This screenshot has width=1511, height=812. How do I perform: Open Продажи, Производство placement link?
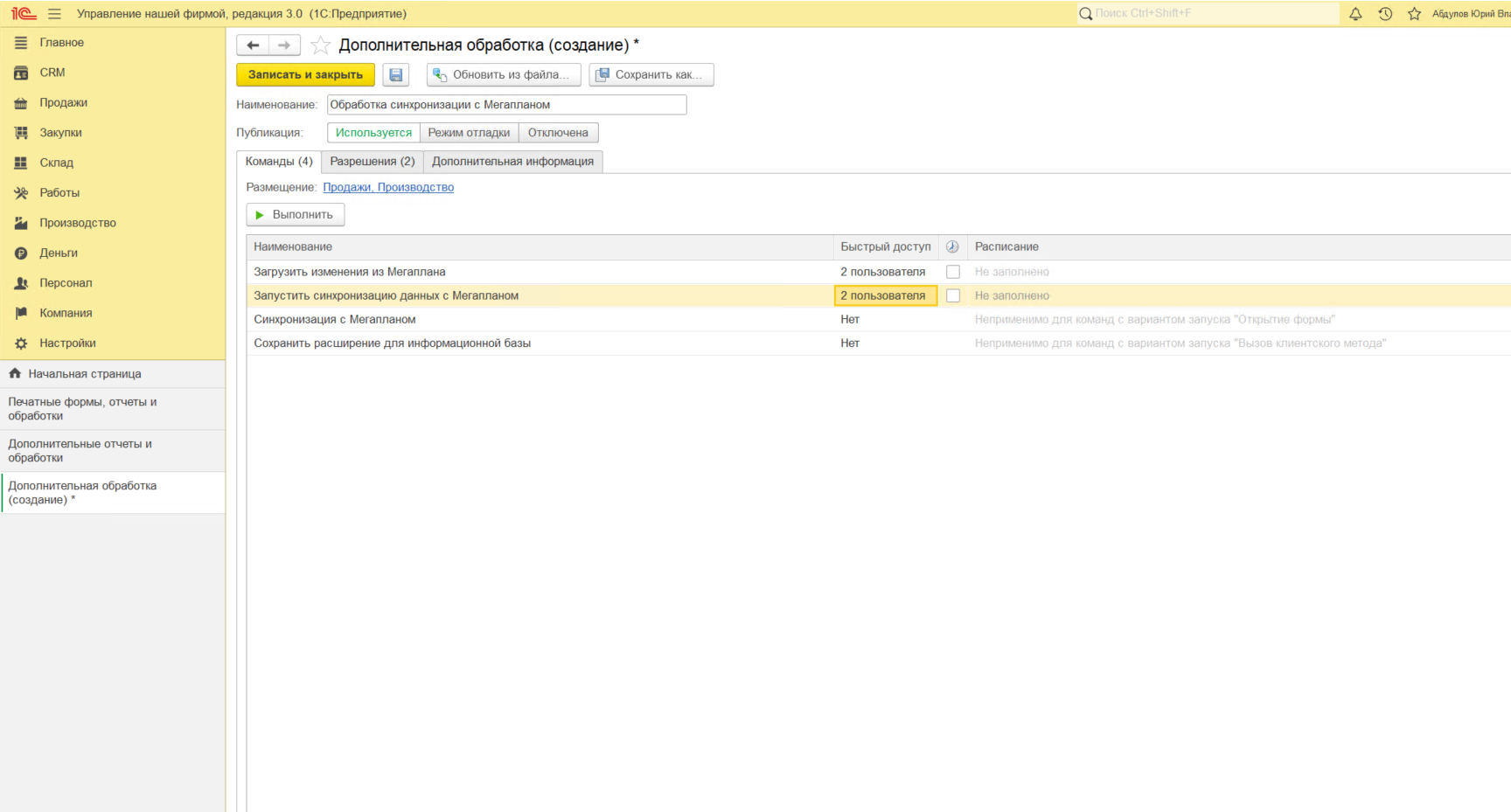[388, 187]
